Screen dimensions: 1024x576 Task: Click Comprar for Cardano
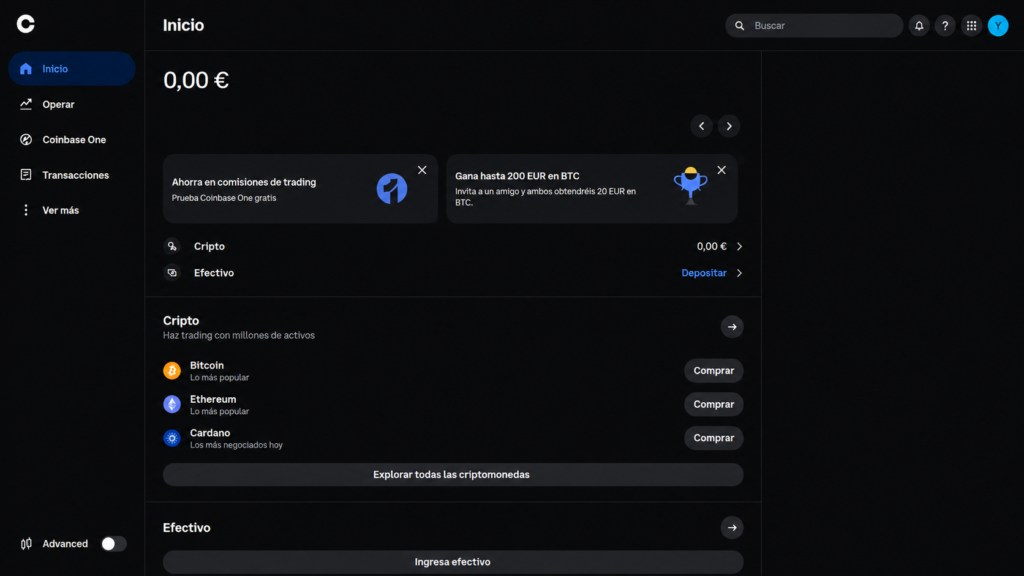713,438
